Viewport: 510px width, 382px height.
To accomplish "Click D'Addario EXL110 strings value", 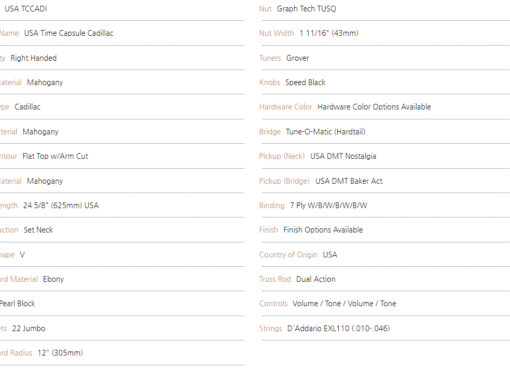I will [x=339, y=328].
